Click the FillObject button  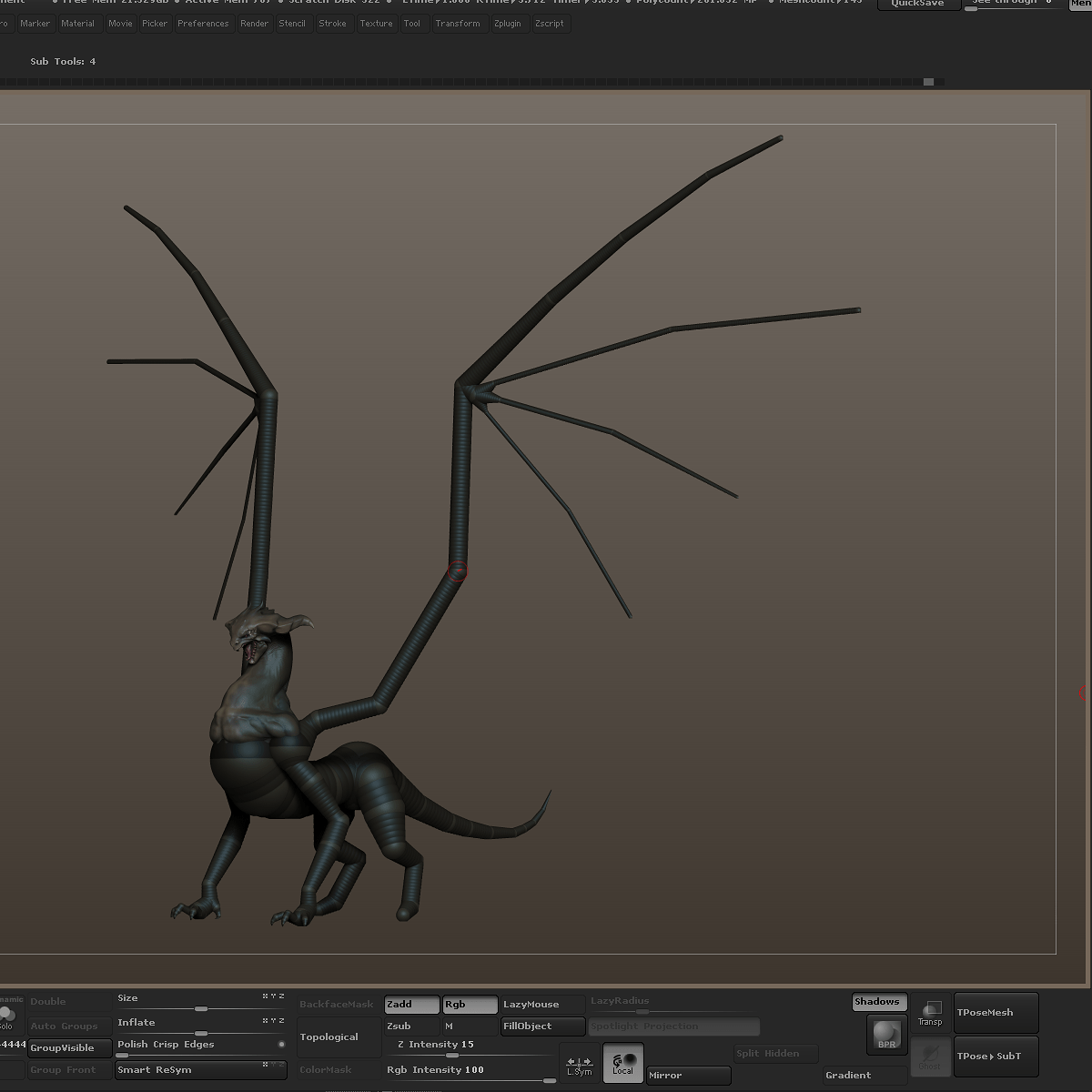coord(542,1026)
